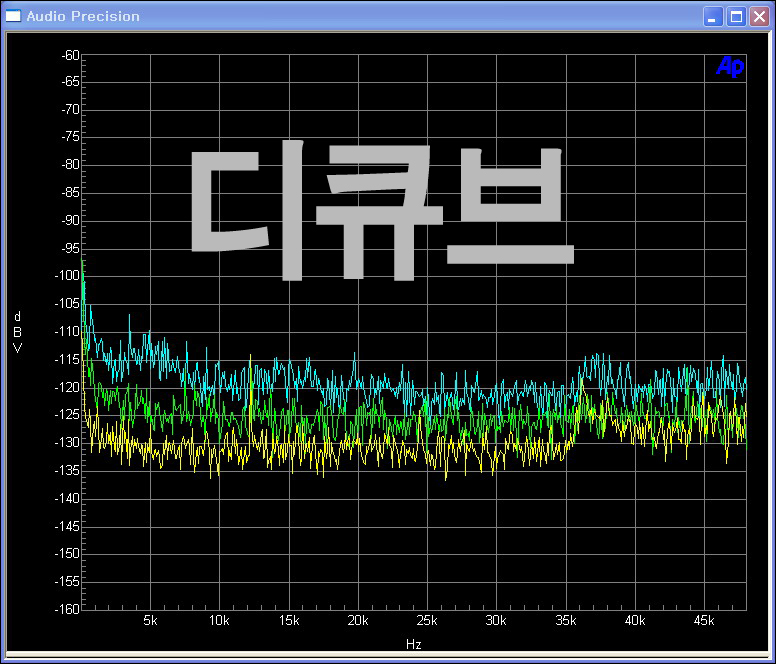Click the 5k frequency tick label
Viewport: 776px width, 664px height.
click(x=150, y=621)
